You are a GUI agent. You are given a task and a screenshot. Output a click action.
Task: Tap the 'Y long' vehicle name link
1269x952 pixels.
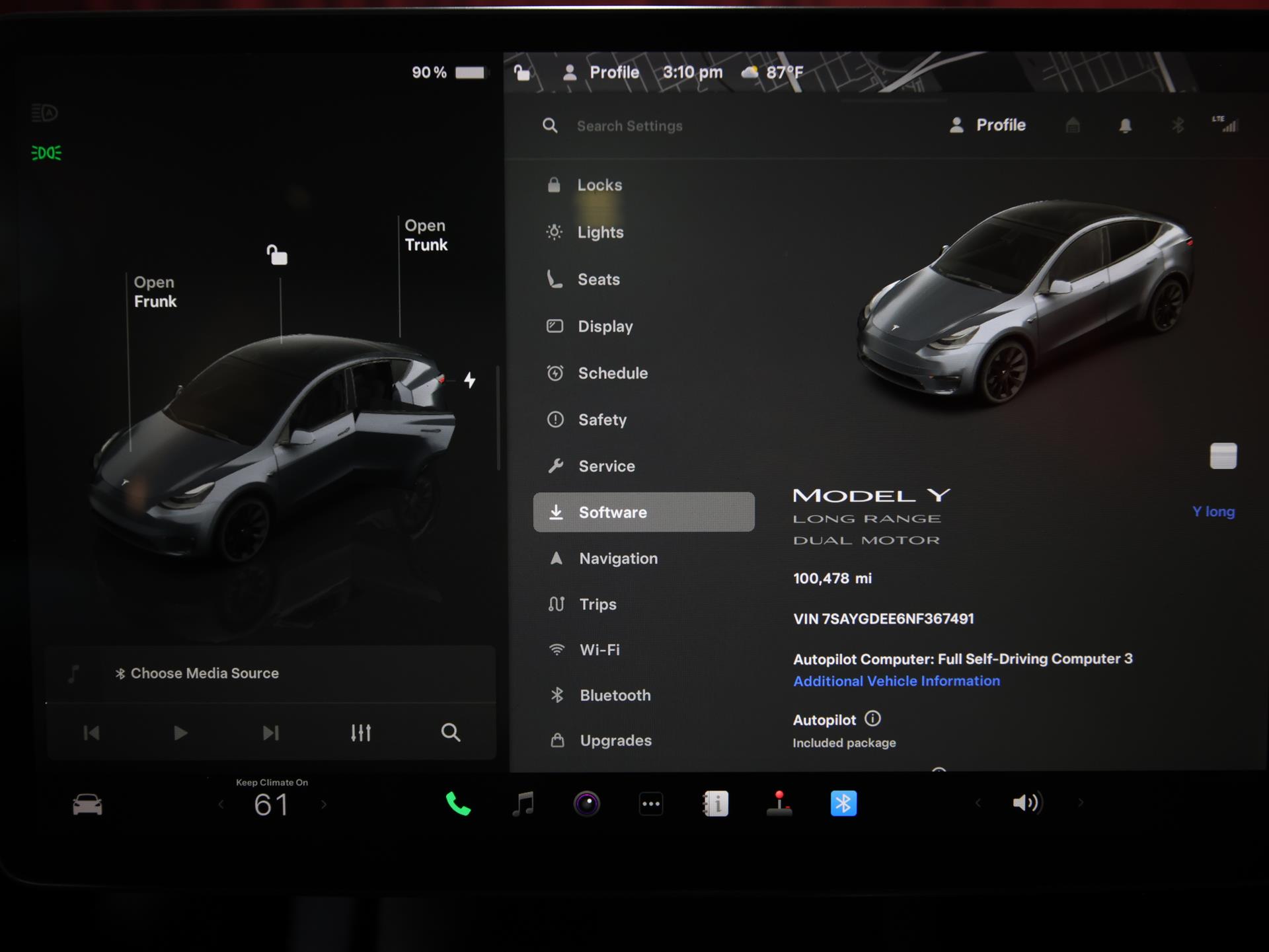click(x=1213, y=511)
